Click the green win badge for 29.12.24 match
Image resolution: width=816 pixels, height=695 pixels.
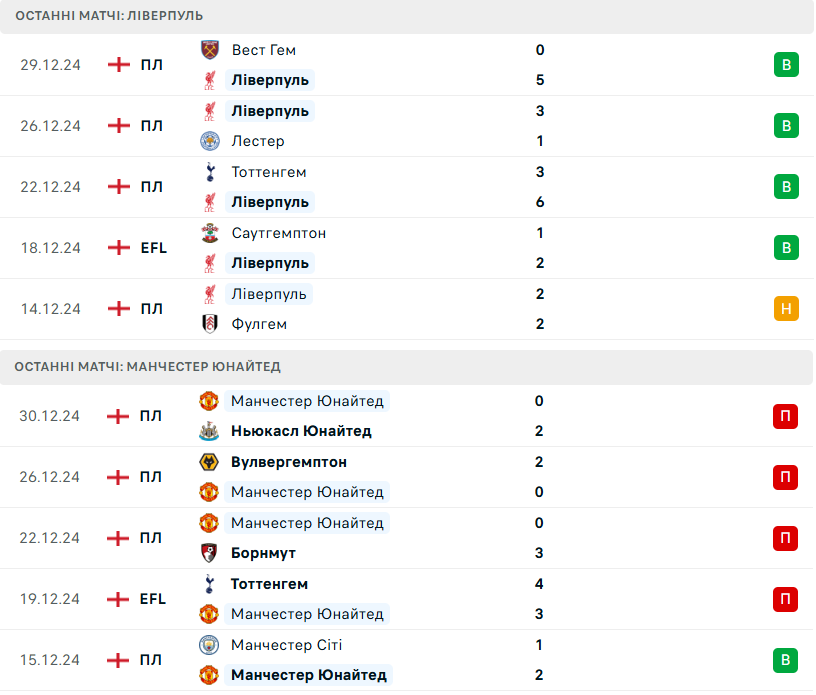pos(786,65)
